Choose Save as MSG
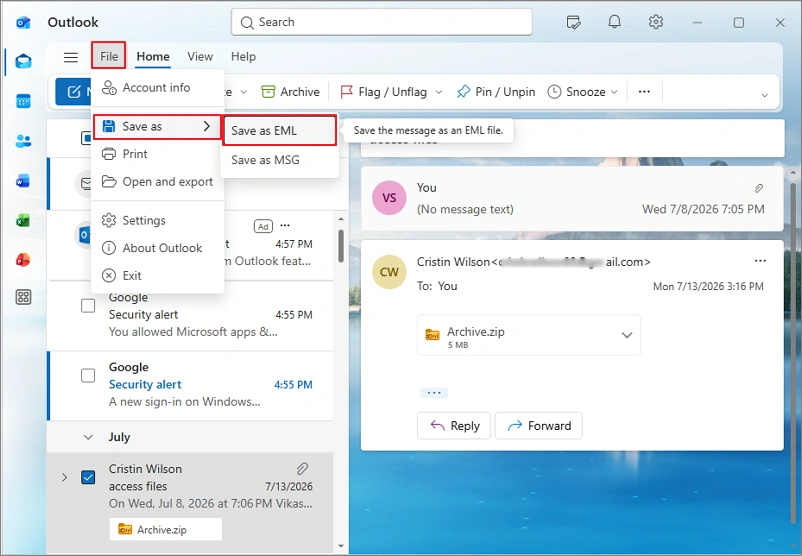 279,160
